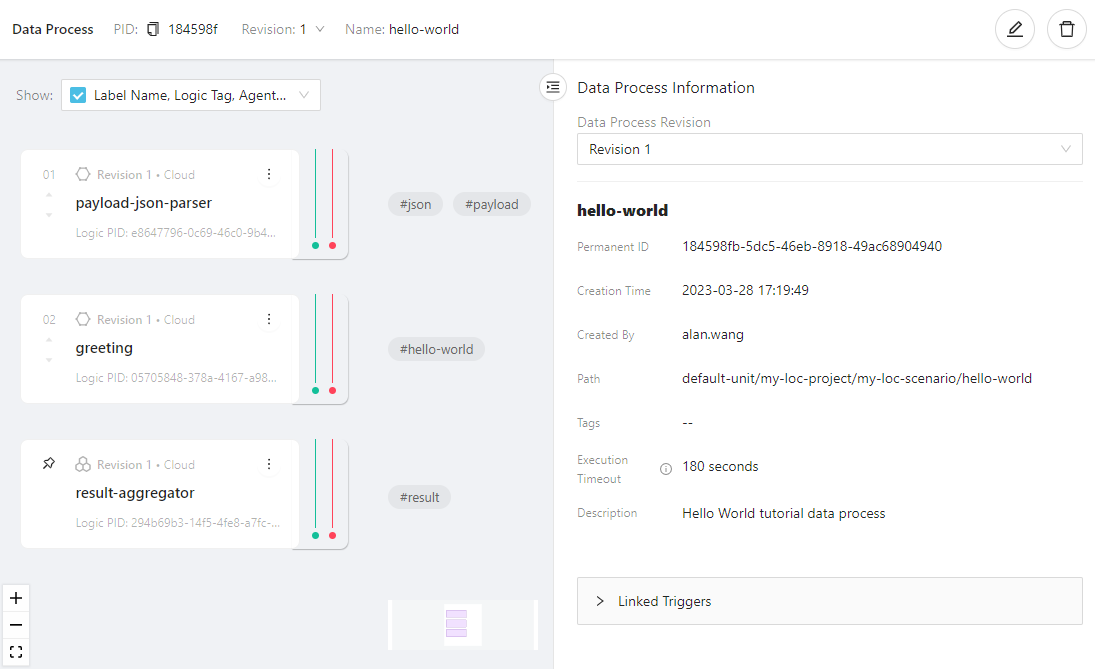Click the Execution Timeout info icon
Screen dimensions: 1098x669
coord(666,468)
